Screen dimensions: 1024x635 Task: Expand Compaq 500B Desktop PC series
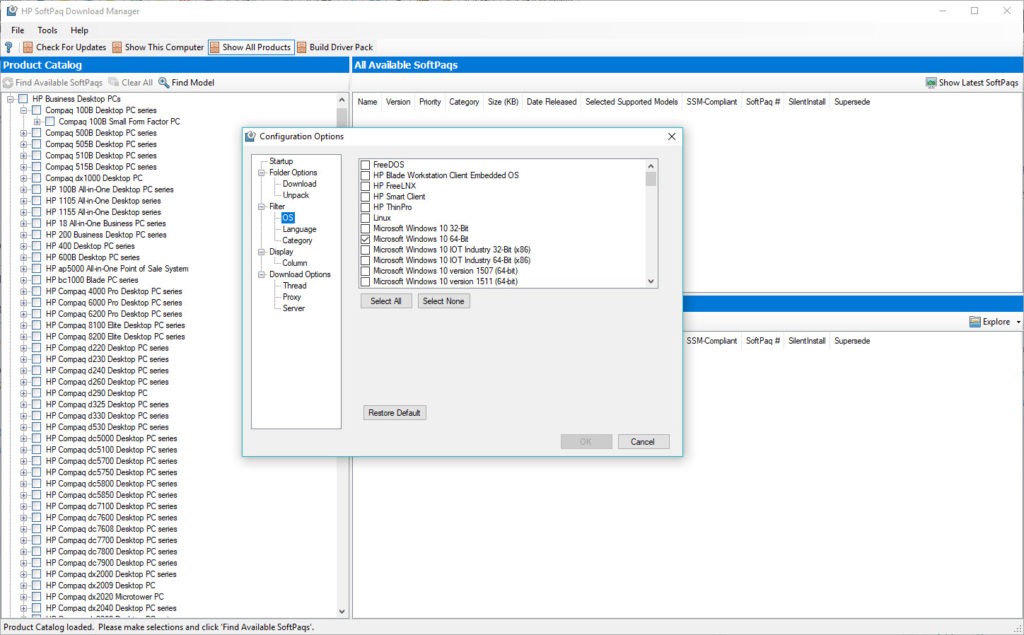(24, 133)
